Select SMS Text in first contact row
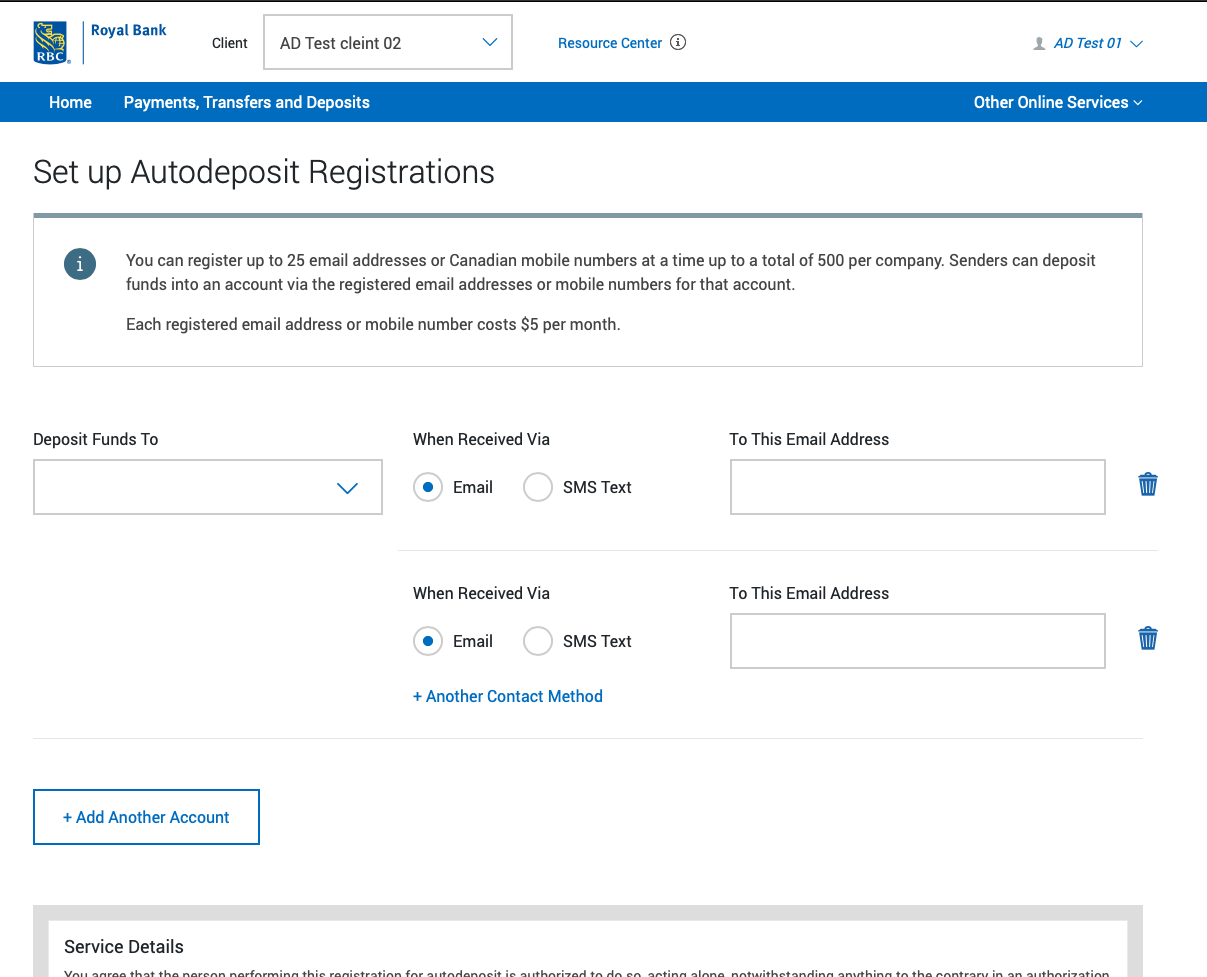1207x977 pixels. pyautogui.click(x=538, y=487)
